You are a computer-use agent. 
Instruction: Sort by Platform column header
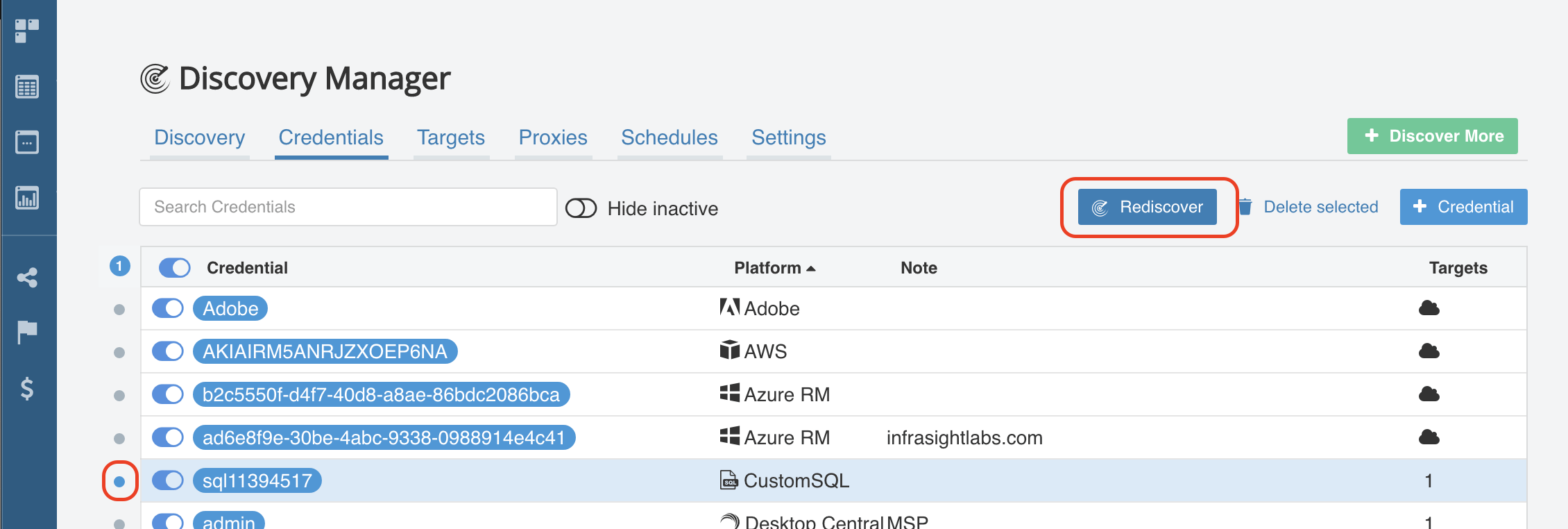pyautogui.click(x=774, y=268)
